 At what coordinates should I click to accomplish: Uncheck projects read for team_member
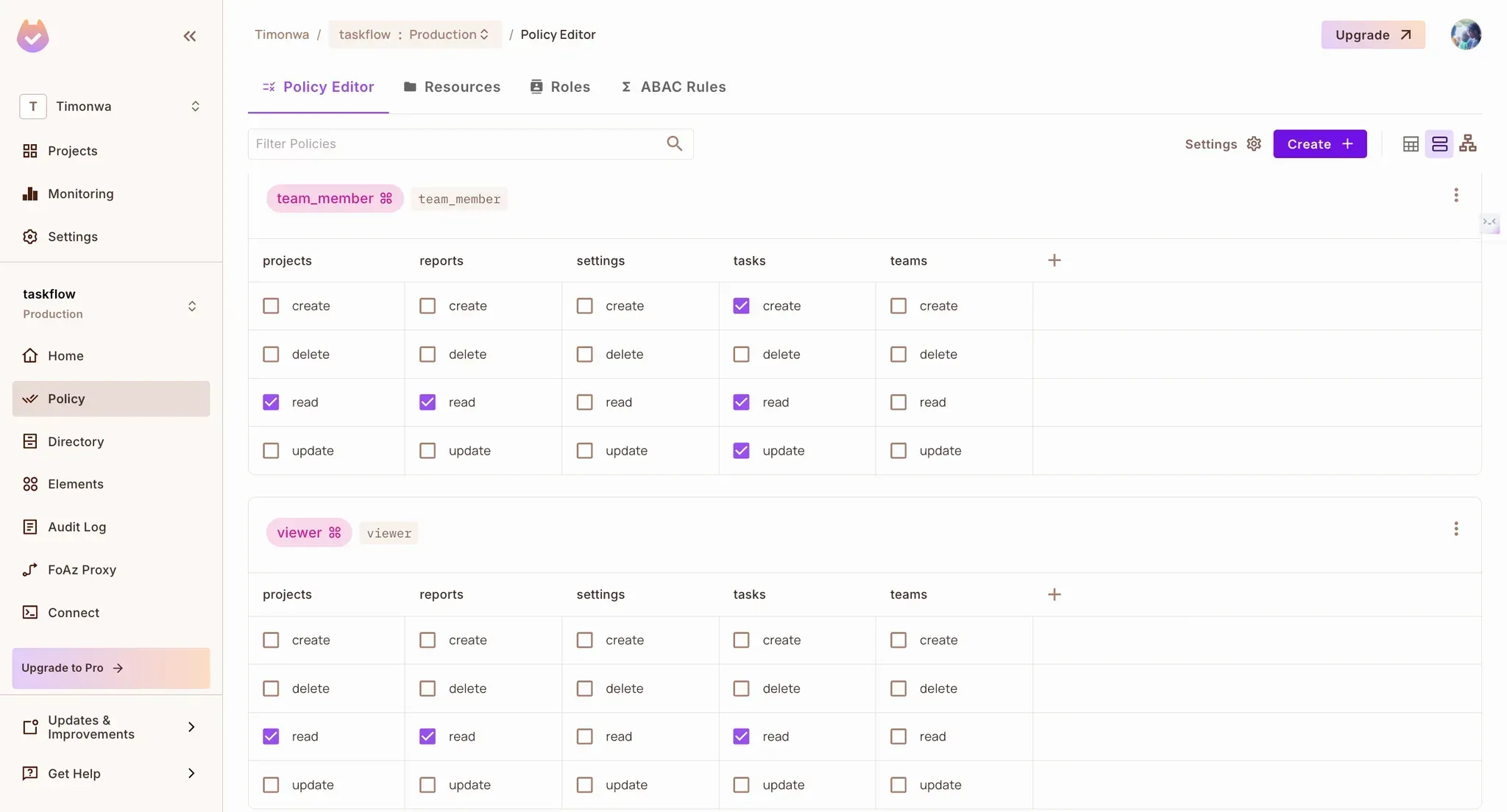point(271,402)
